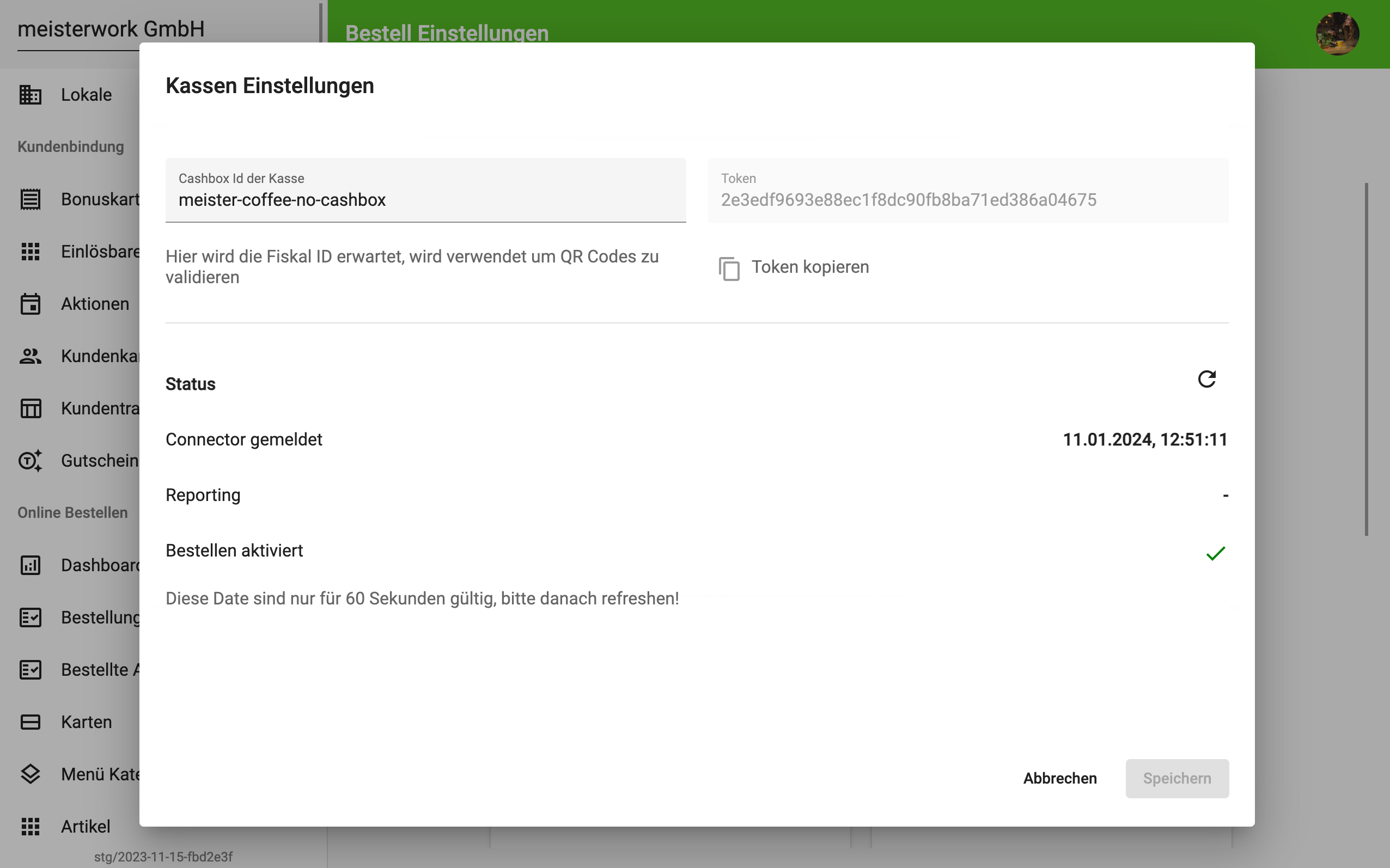Refresh the Status section
1390x868 pixels.
(x=1208, y=379)
